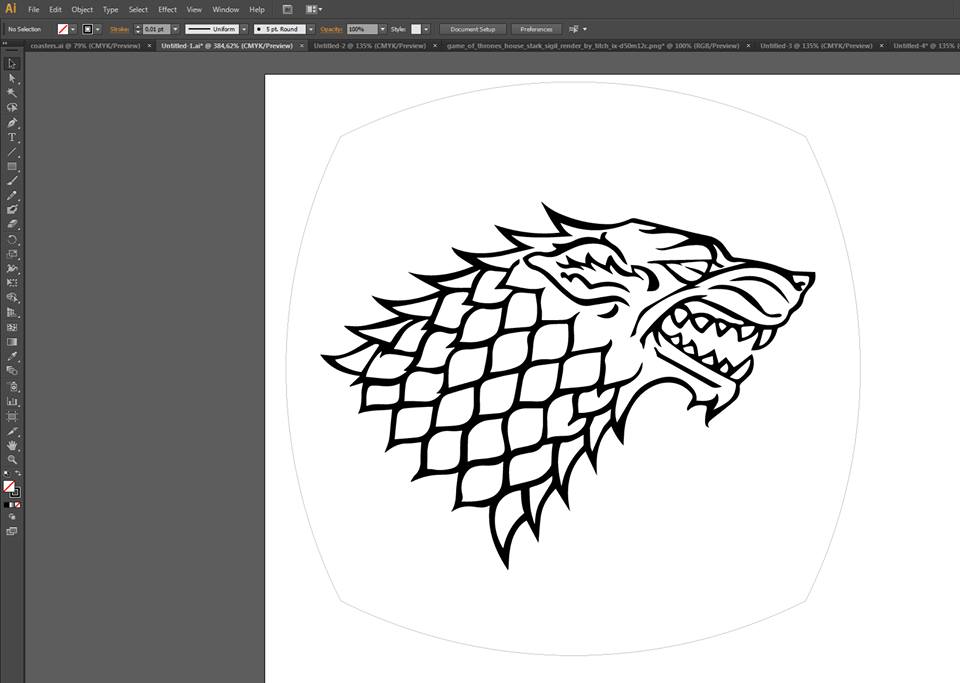
Task: Select the Free Transform tool
Action: click(12, 283)
